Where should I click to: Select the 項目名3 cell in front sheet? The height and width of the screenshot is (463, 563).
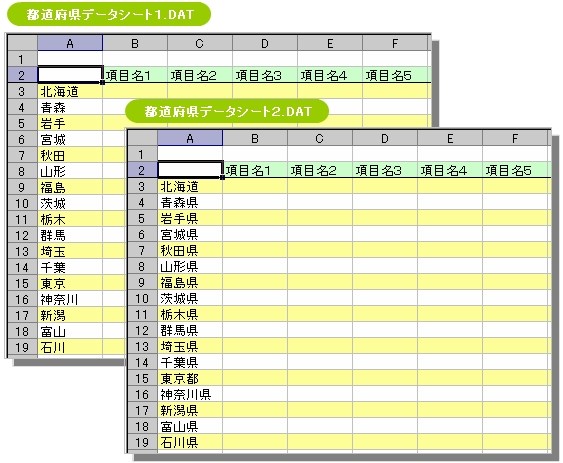pos(385,170)
